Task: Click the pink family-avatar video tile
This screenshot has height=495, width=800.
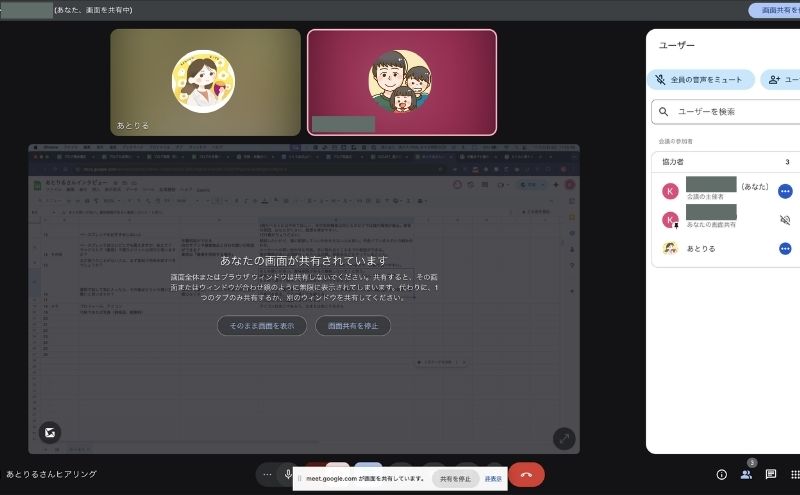Action: (402, 82)
